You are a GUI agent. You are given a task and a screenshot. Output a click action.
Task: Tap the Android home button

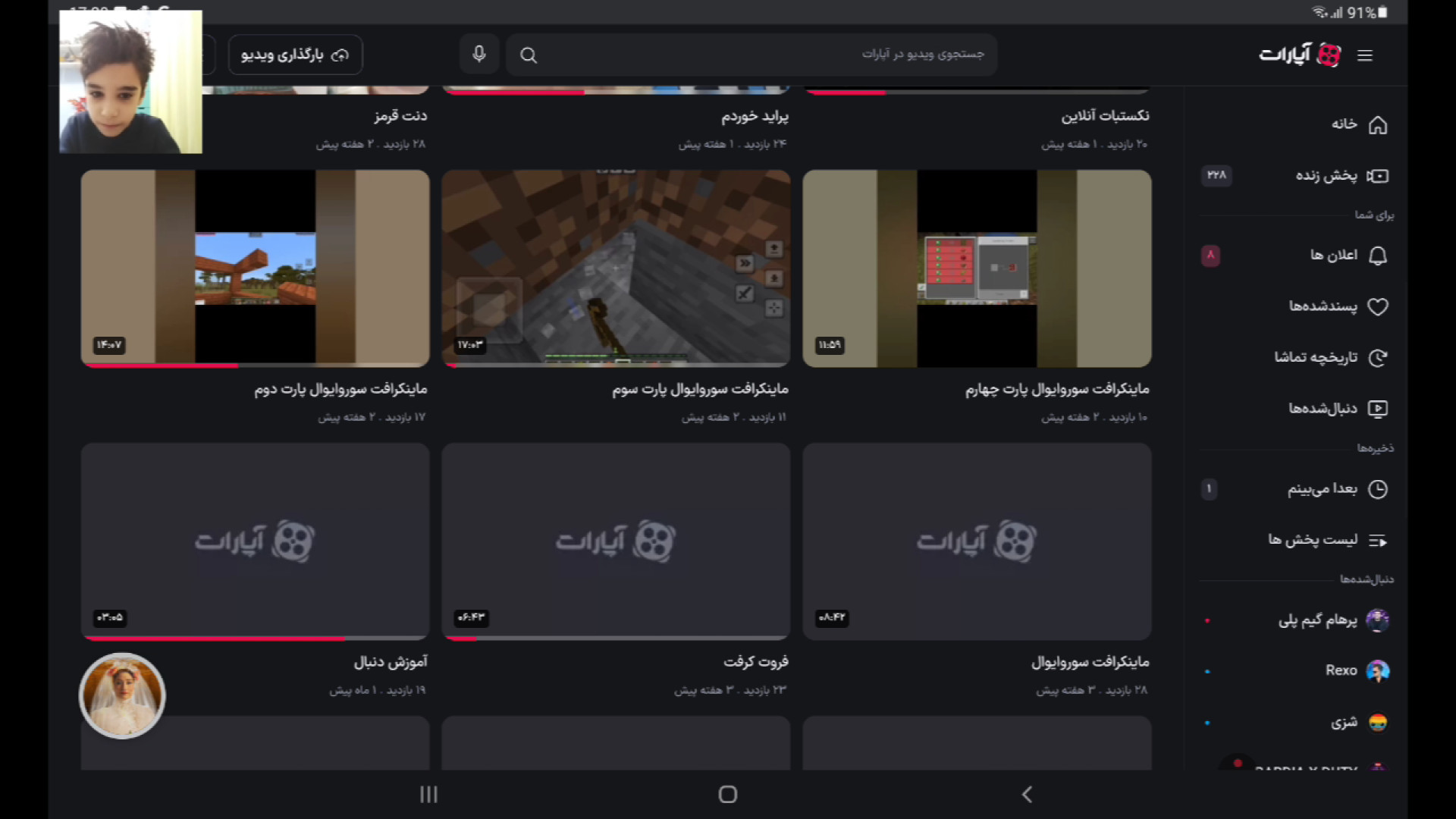(728, 794)
